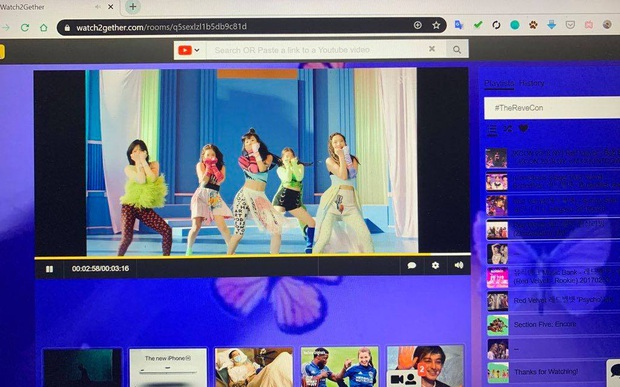Play the Thanks for Watching! item
Viewport: 620px width, 387px height.
[546, 372]
